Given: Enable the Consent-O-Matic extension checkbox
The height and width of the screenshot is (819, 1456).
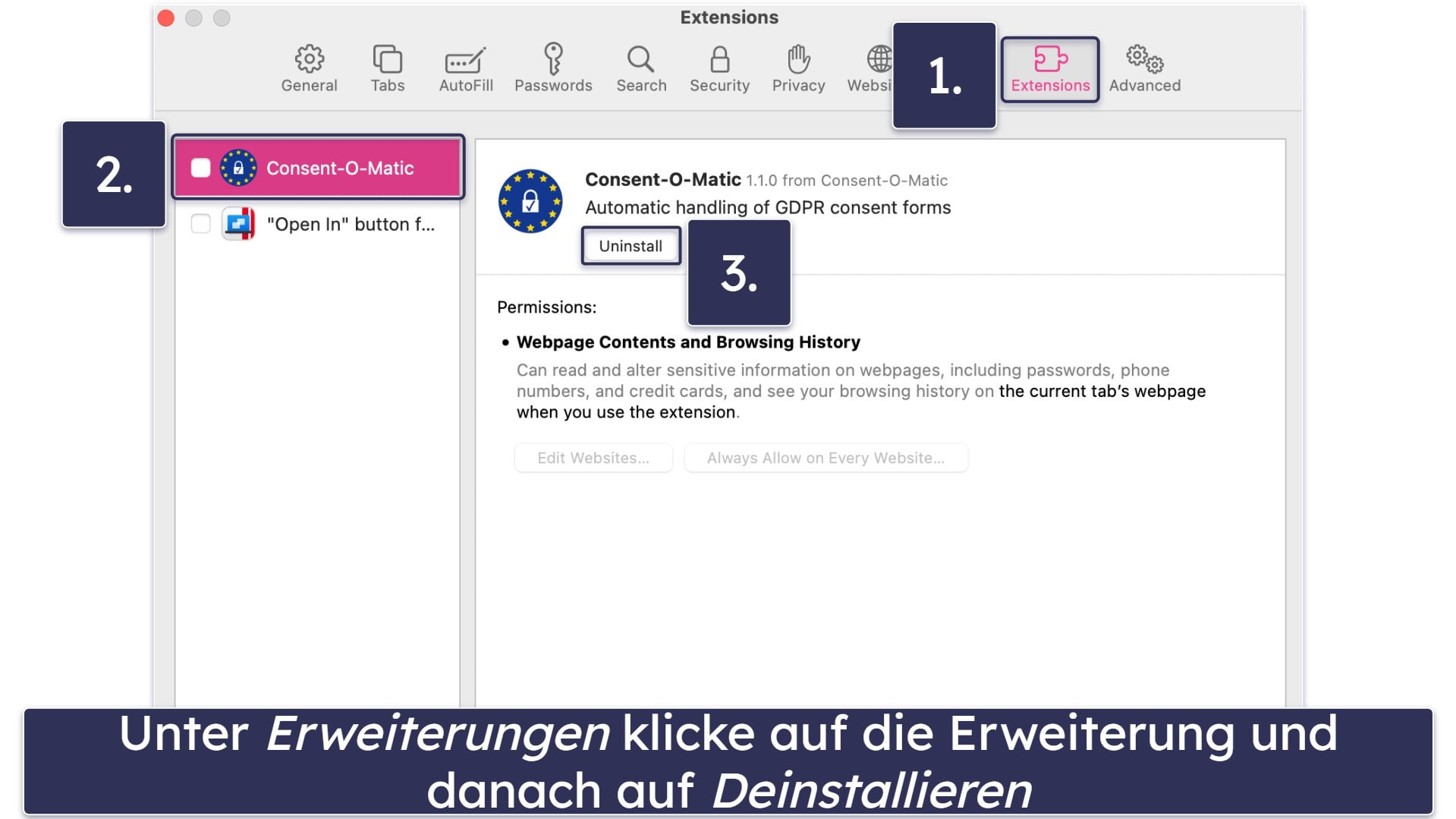Looking at the screenshot, I should click(200, 168).
